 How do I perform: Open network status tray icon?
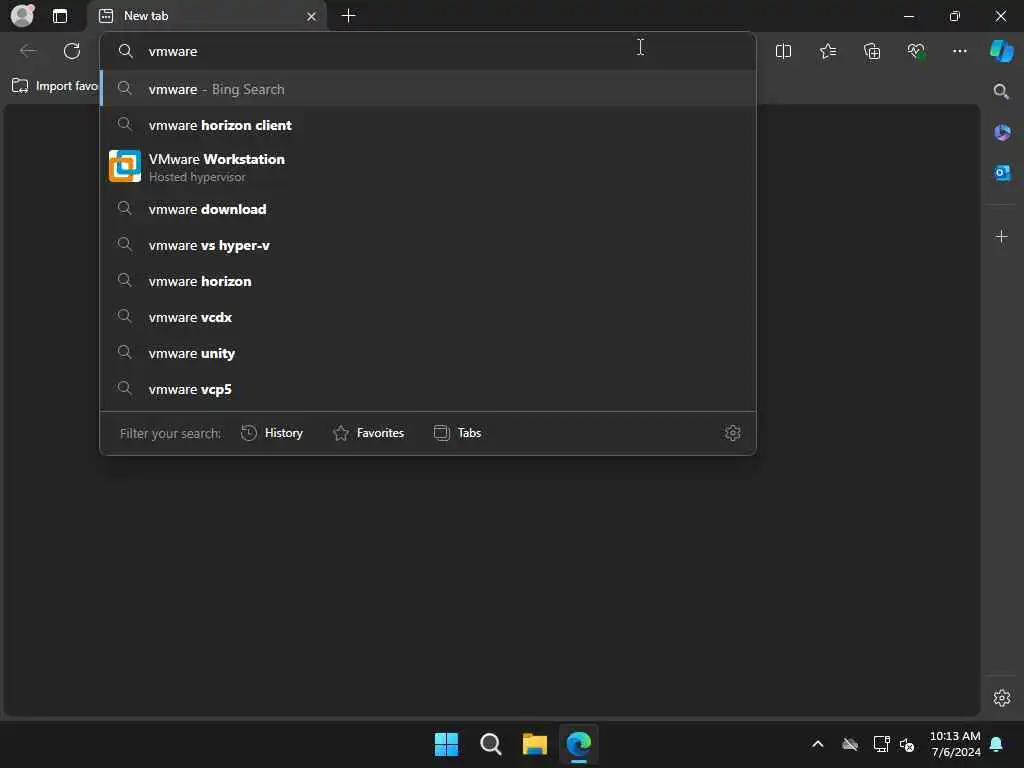pyautogui.click(x=881, y=744)
